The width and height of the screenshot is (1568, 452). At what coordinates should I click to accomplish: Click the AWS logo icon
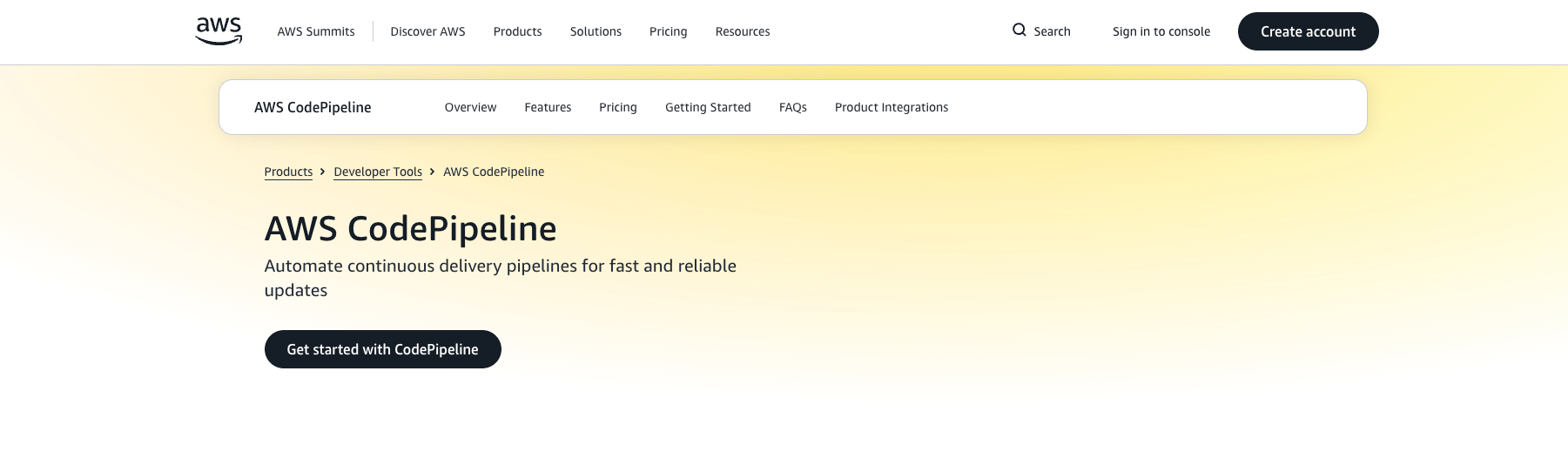click(219, 31)
